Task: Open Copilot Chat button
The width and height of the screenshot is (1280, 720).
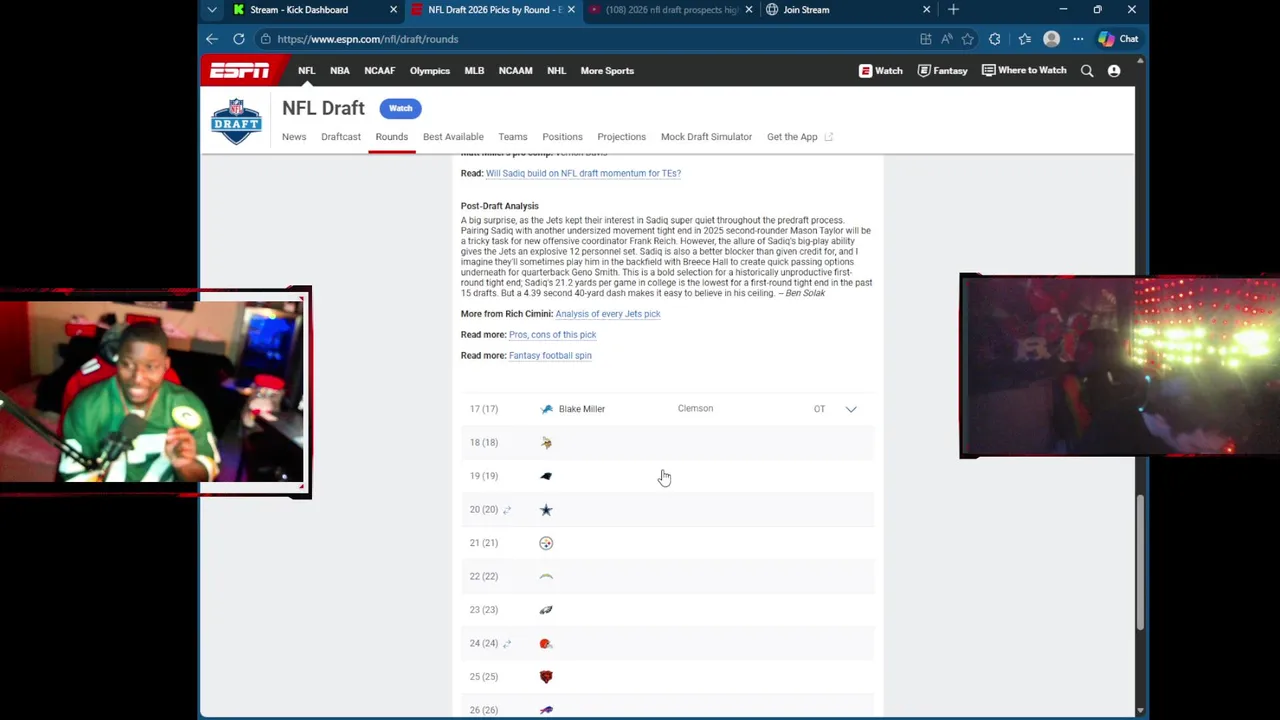Action: 1118,39
